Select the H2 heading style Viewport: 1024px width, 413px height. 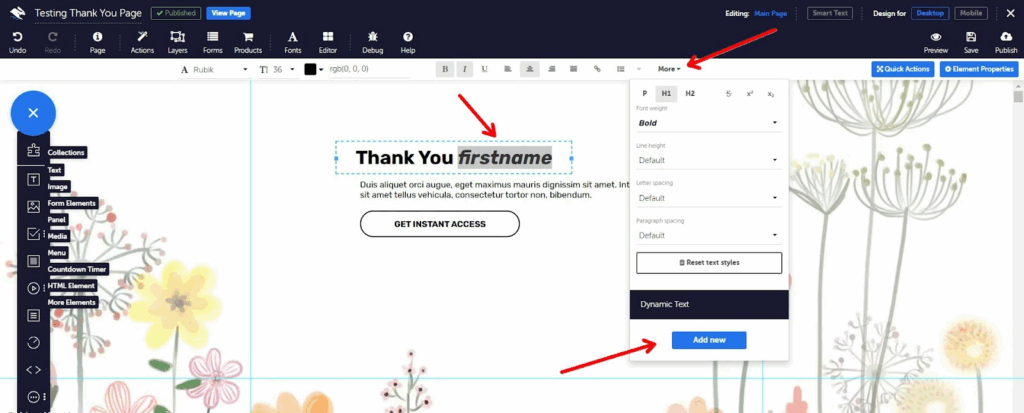690,93
